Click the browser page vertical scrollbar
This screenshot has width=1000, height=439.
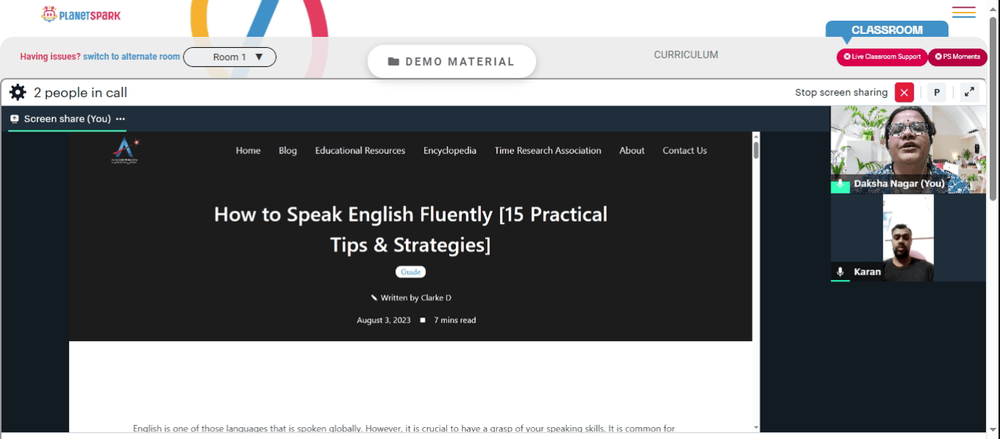[994, 108]
